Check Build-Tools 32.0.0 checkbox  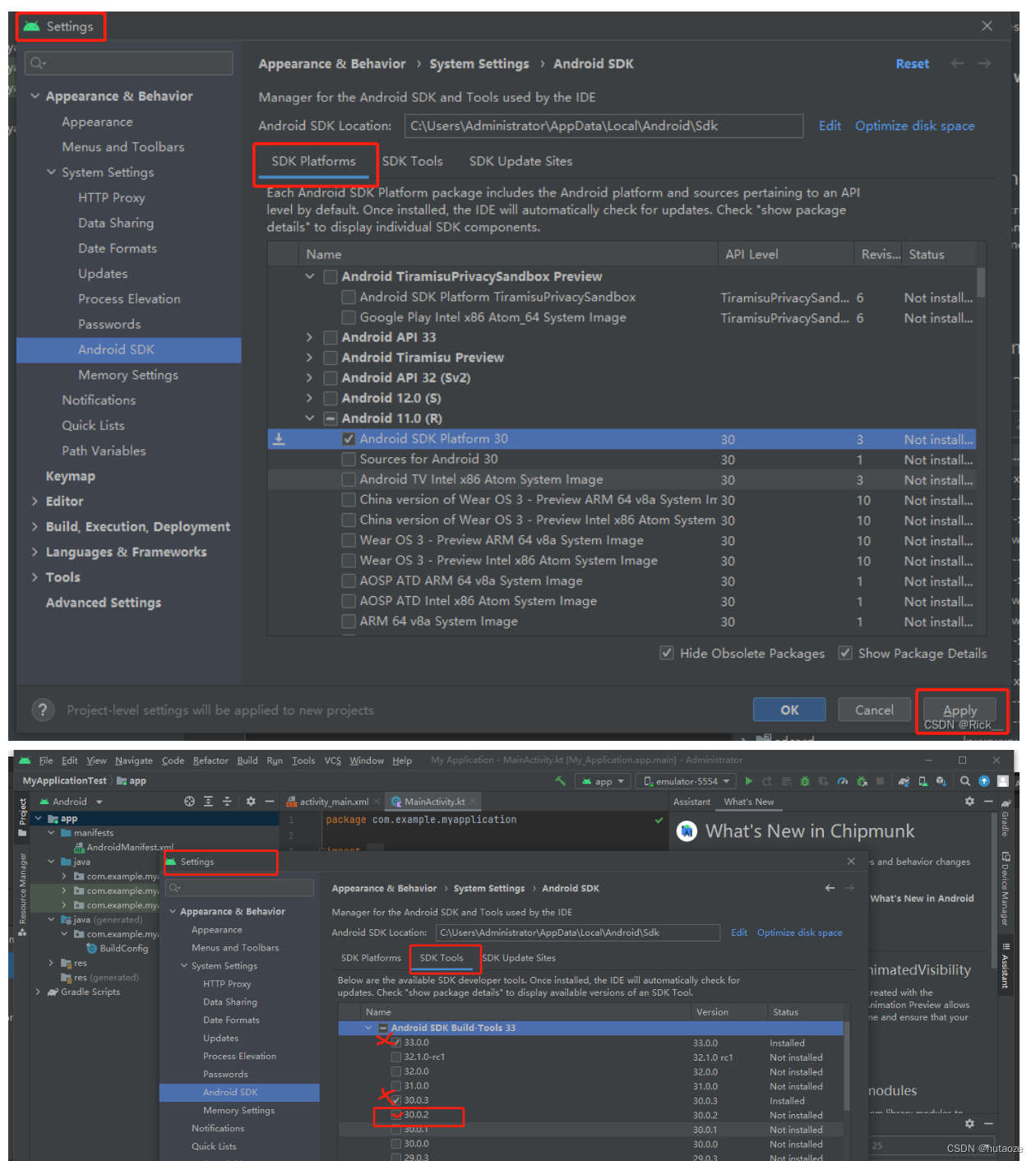(x=396, y=1071)
